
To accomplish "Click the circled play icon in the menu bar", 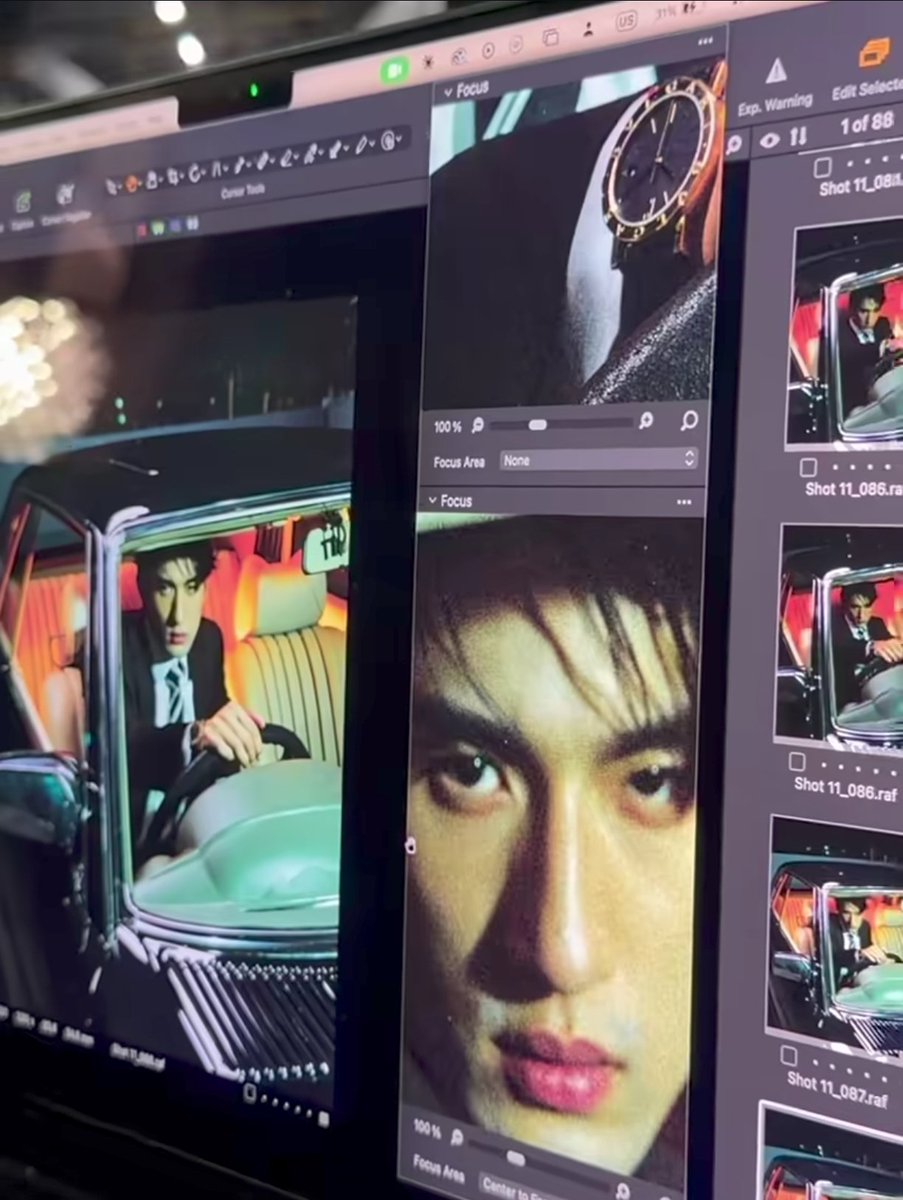I will [x=488, y=50].
